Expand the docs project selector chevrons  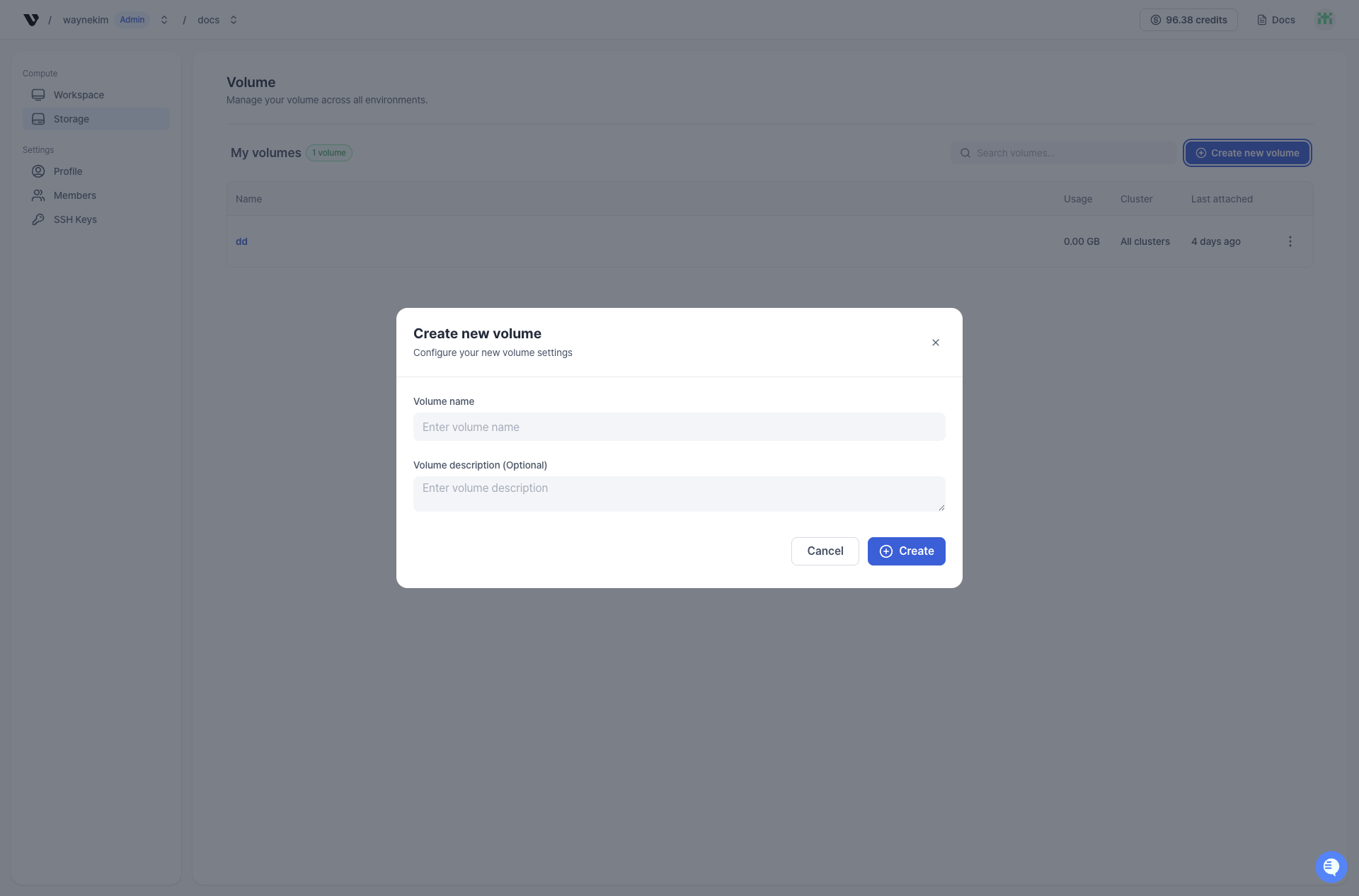233,19
